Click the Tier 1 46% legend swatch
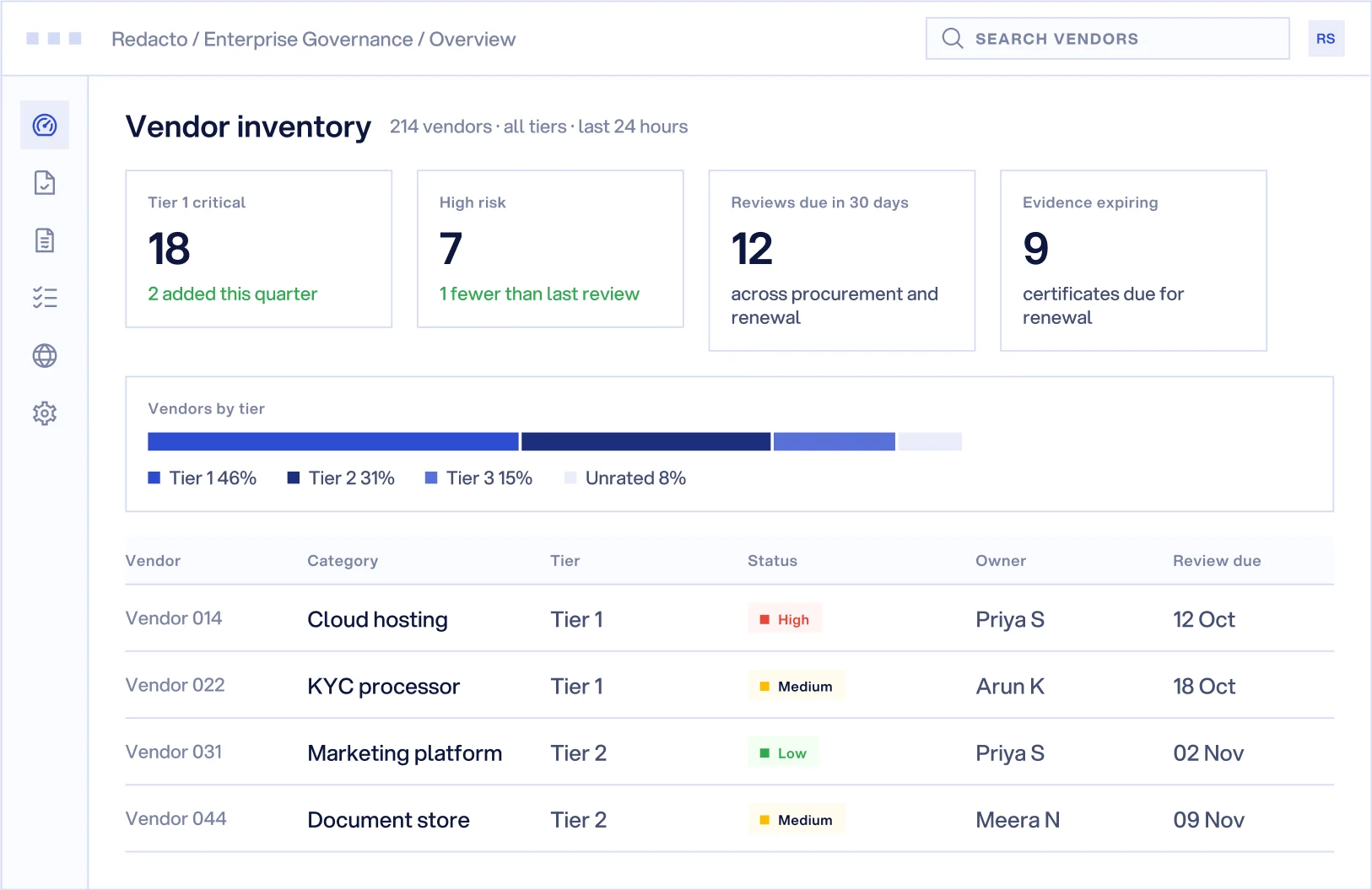This screenshot has width=1372, height=890. coord(154,478)
